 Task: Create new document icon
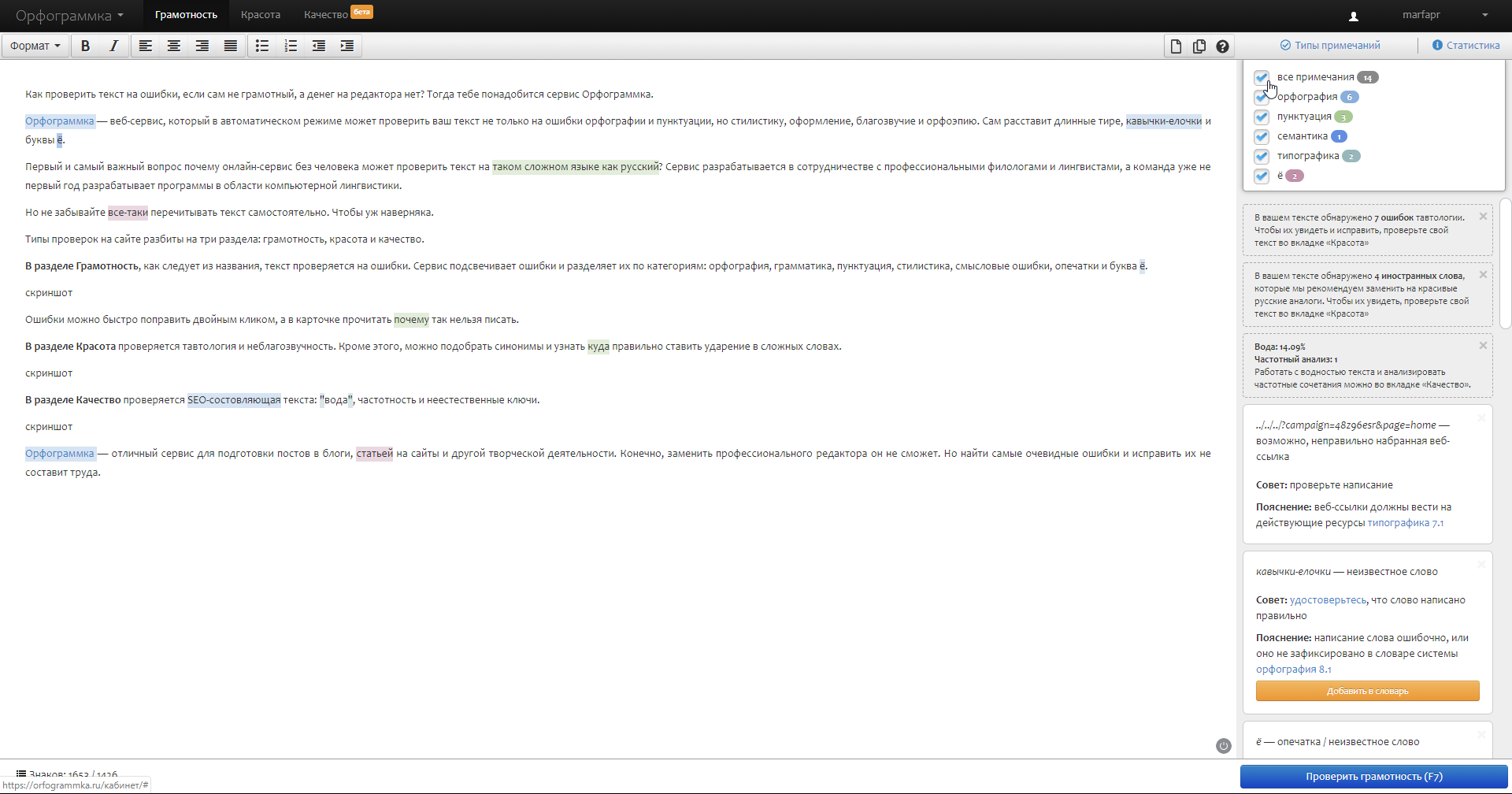[1176, 46]
